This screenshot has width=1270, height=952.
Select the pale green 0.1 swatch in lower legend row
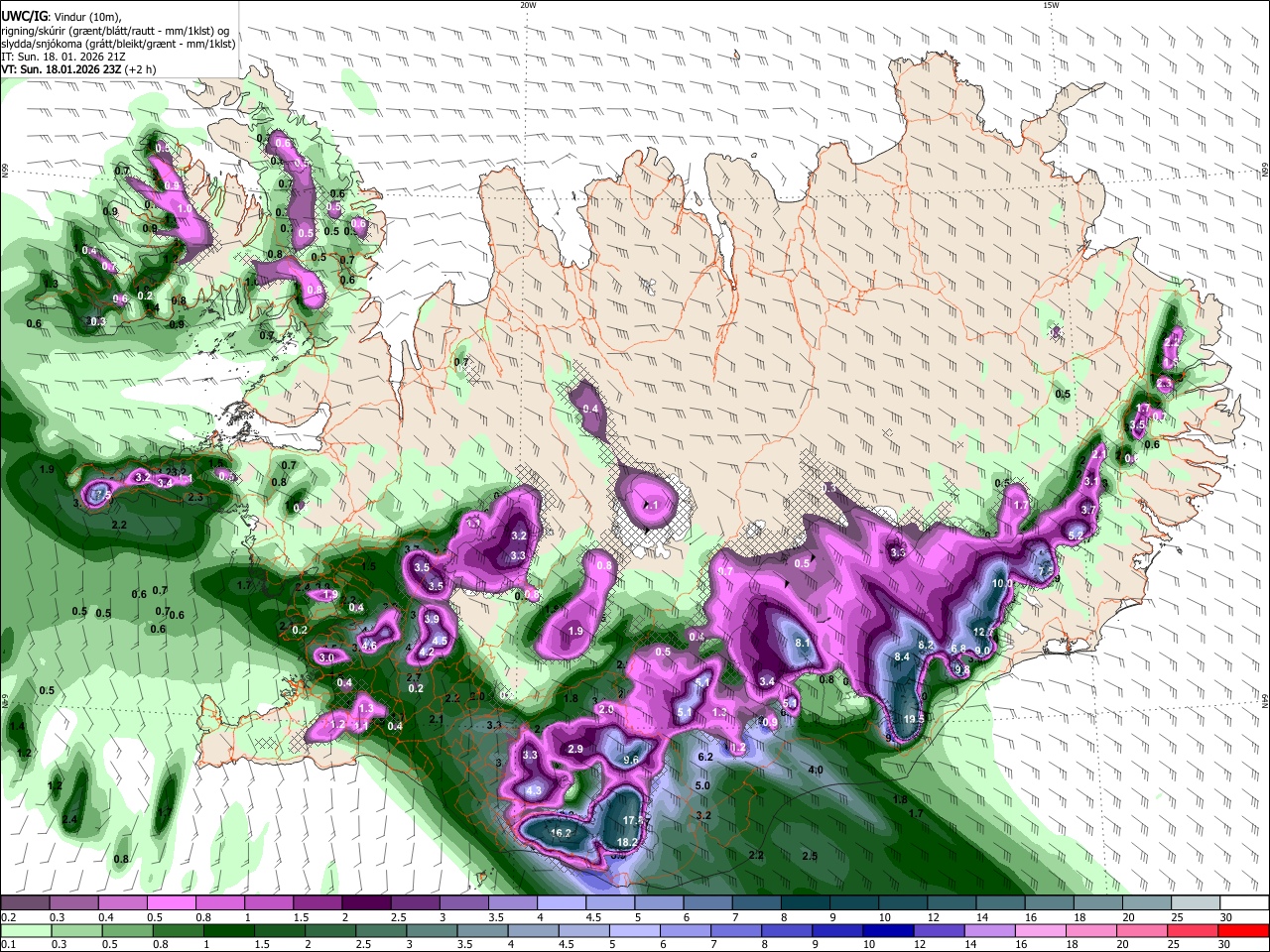(25, 930)
